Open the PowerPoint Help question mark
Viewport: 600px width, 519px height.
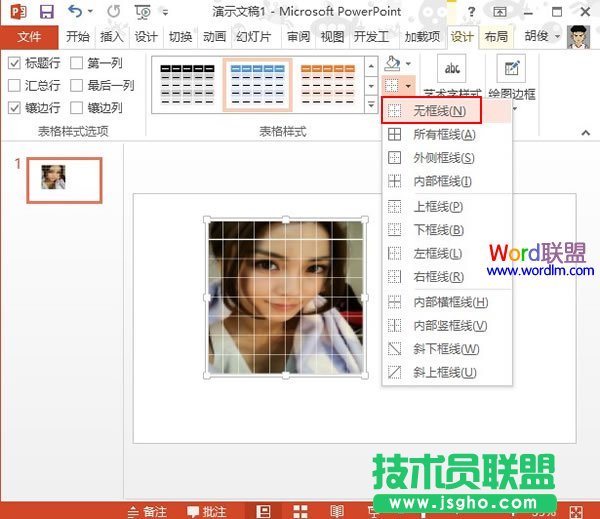pyautogui.click(x=471, y=12)
